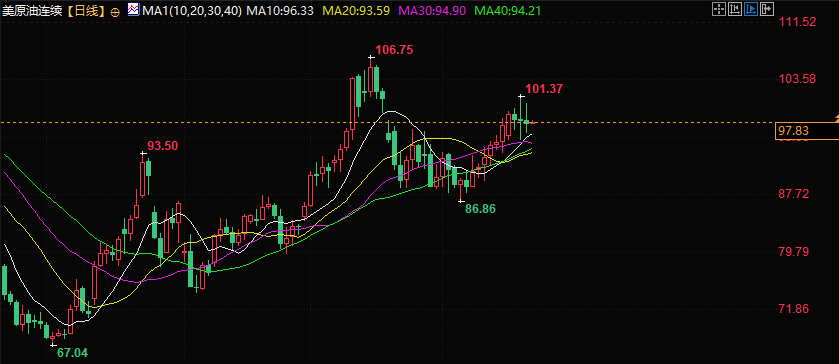The image size is (839, 364).
Task: Click the 103.58 price axis label
Action: [798, 79]
